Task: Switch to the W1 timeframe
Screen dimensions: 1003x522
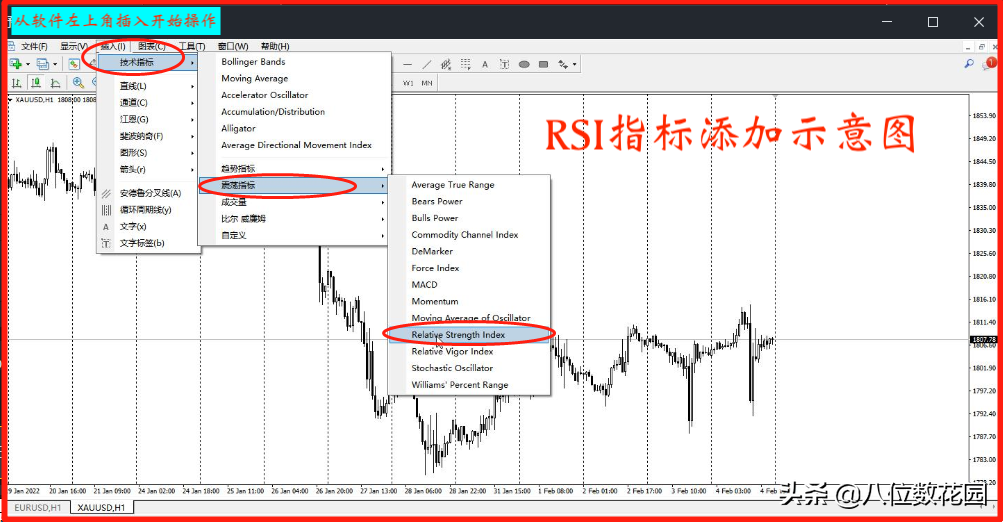Action: [x=408, y=83]
